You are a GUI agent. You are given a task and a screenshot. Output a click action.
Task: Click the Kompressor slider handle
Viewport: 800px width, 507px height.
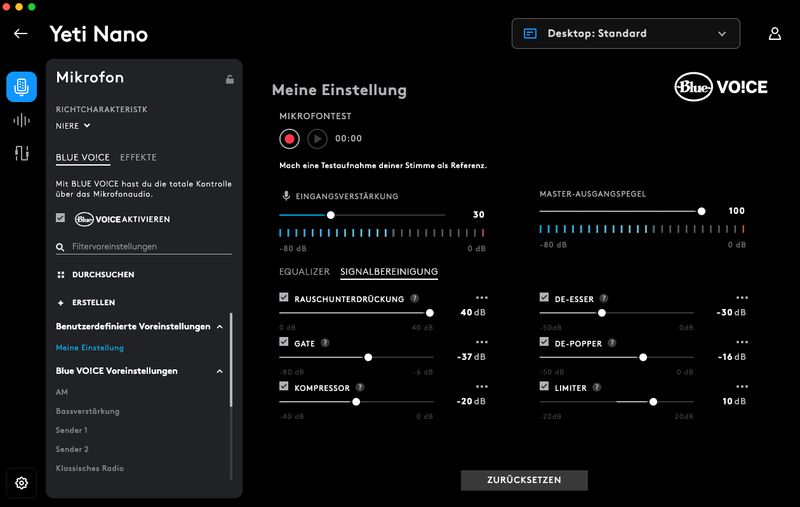pyautogui.click(x=356, y=402)
